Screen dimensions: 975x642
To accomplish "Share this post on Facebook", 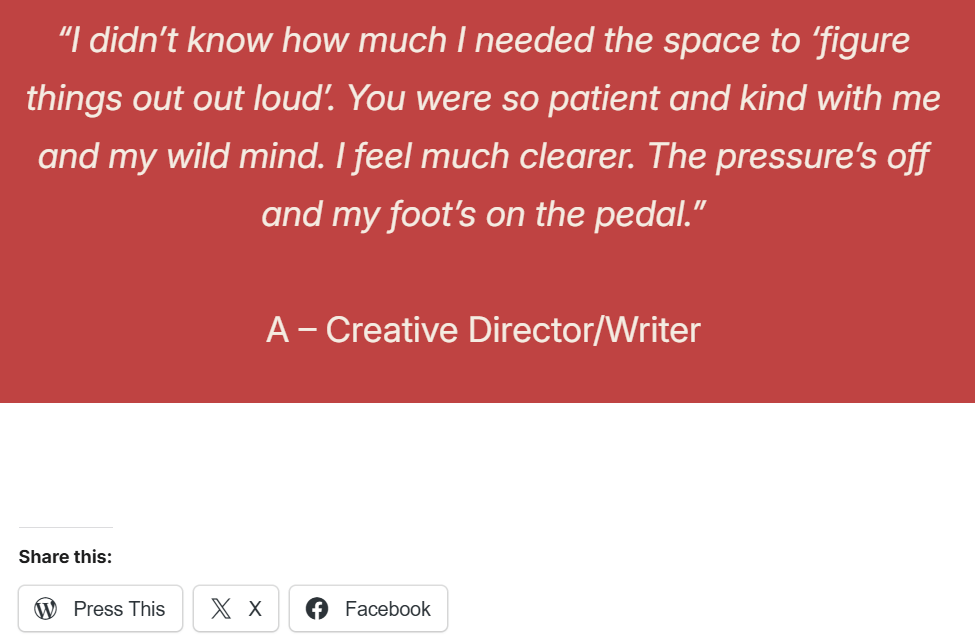I will point(369,609).
